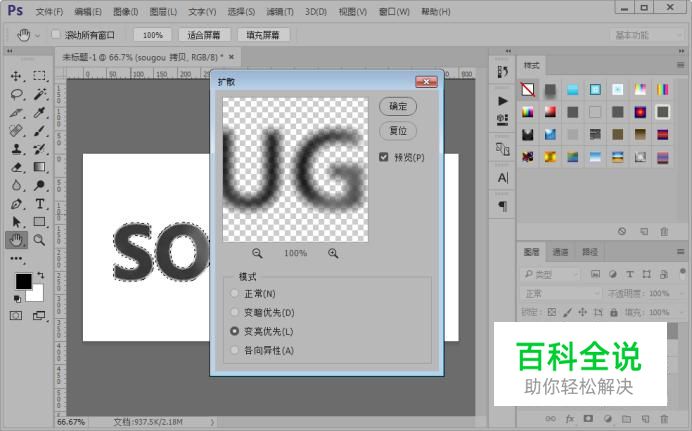This screenshot has width=692, height=431.
Task: Open the 图层(L) menu
Action: coord(163,11)
